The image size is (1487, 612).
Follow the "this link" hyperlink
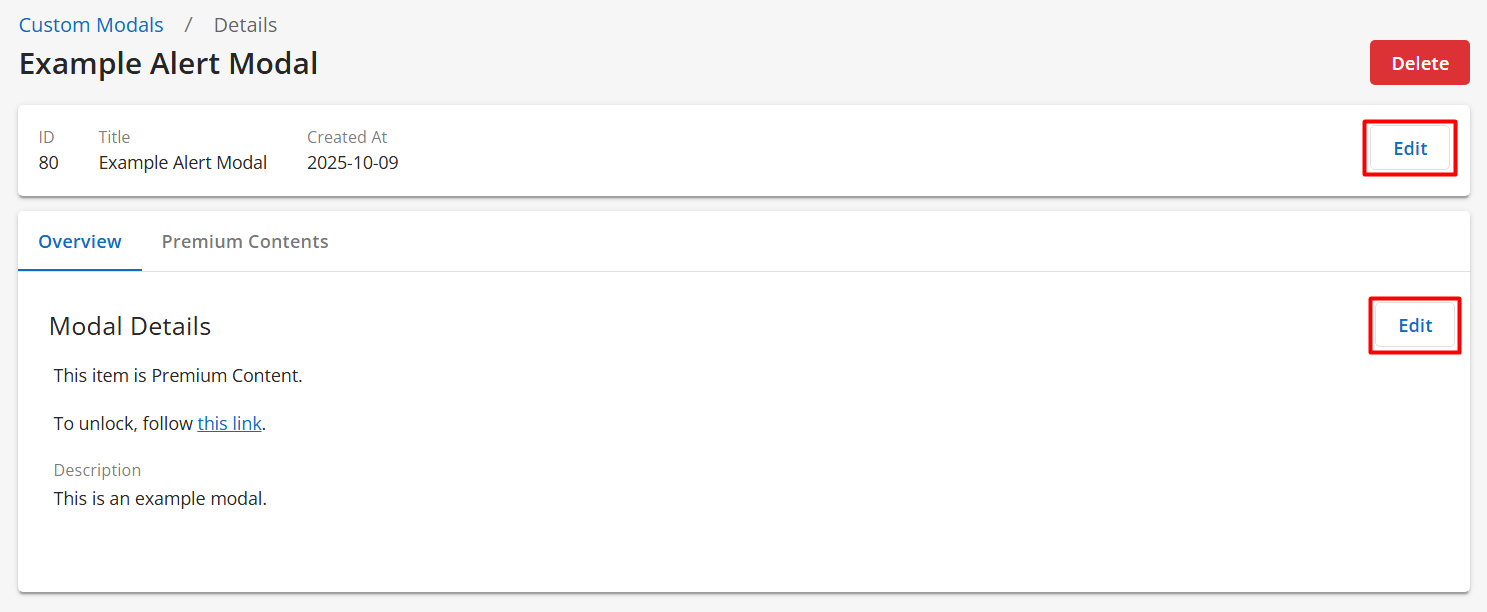[x=229, y=424]
